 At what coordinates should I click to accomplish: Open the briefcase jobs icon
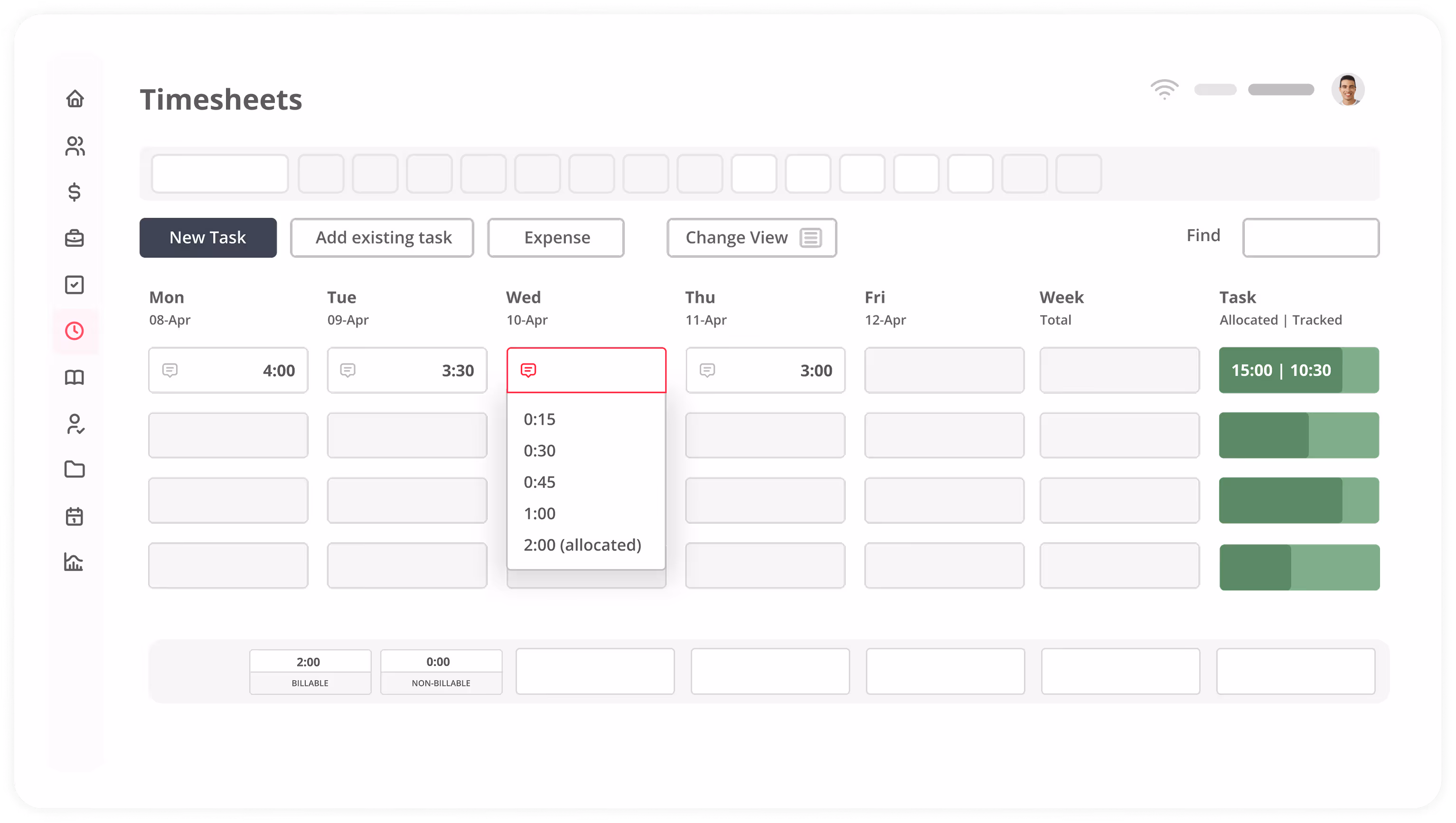[x=75, y=238]
